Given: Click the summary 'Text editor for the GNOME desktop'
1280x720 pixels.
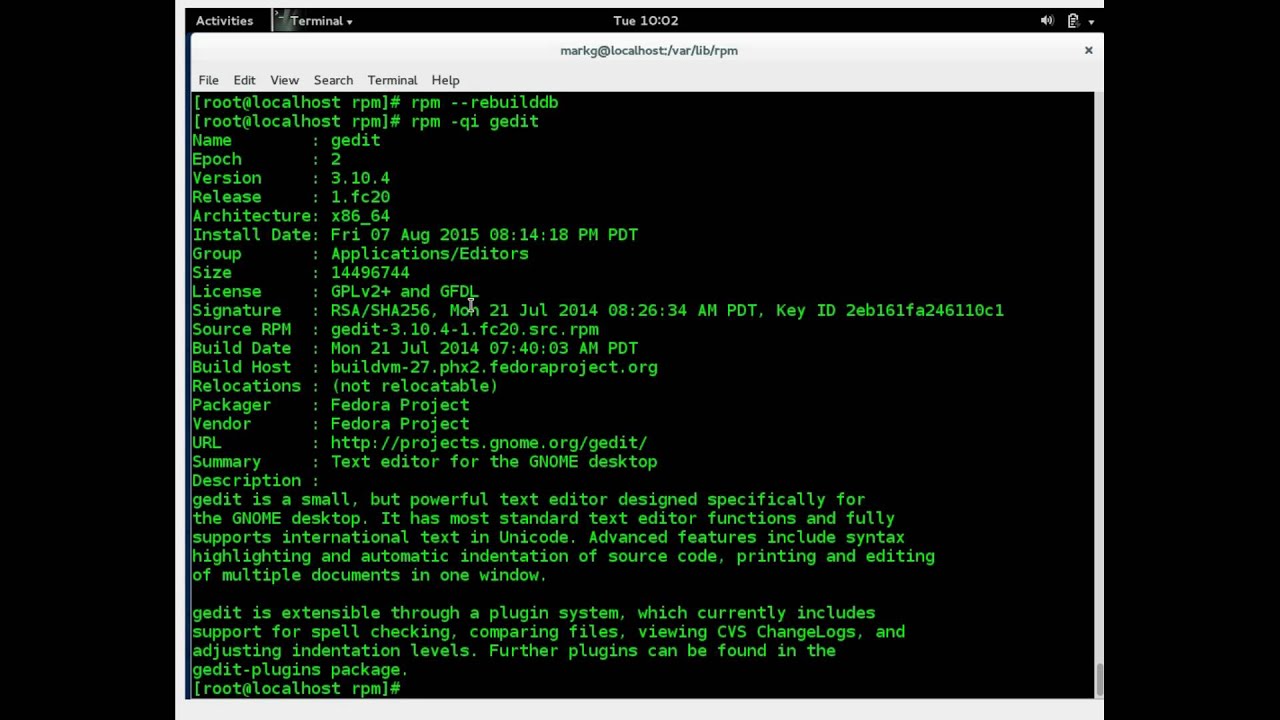Looking at the screenshot, I should [494, 463].
